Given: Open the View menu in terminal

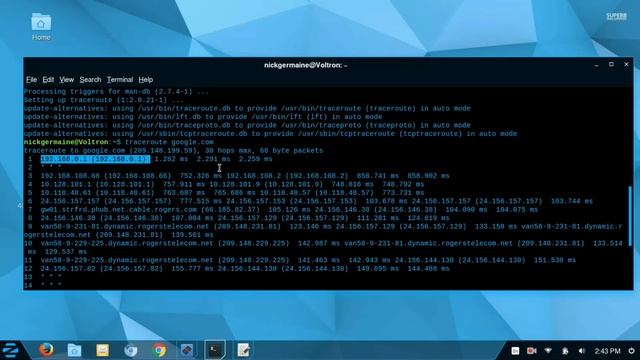Looking at the screenshot, I should 66,80.
